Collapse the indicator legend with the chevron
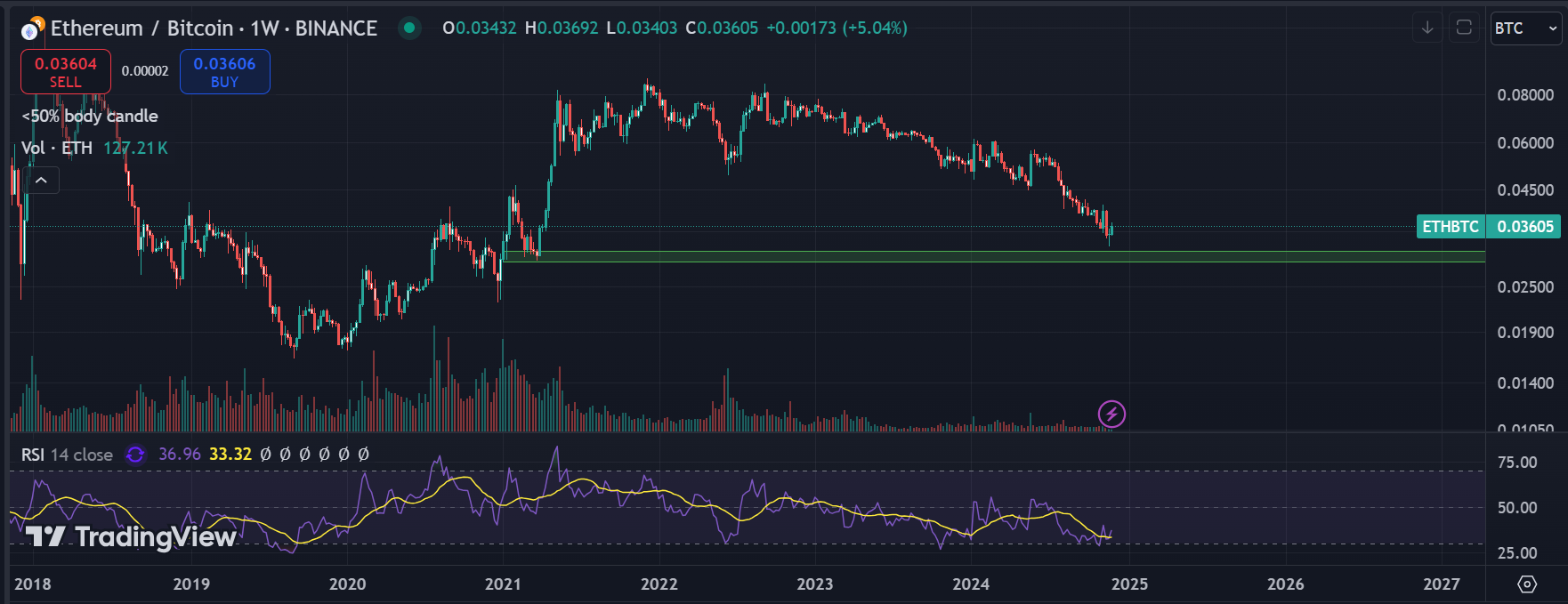1568x604 pixels. pos(41,181)
